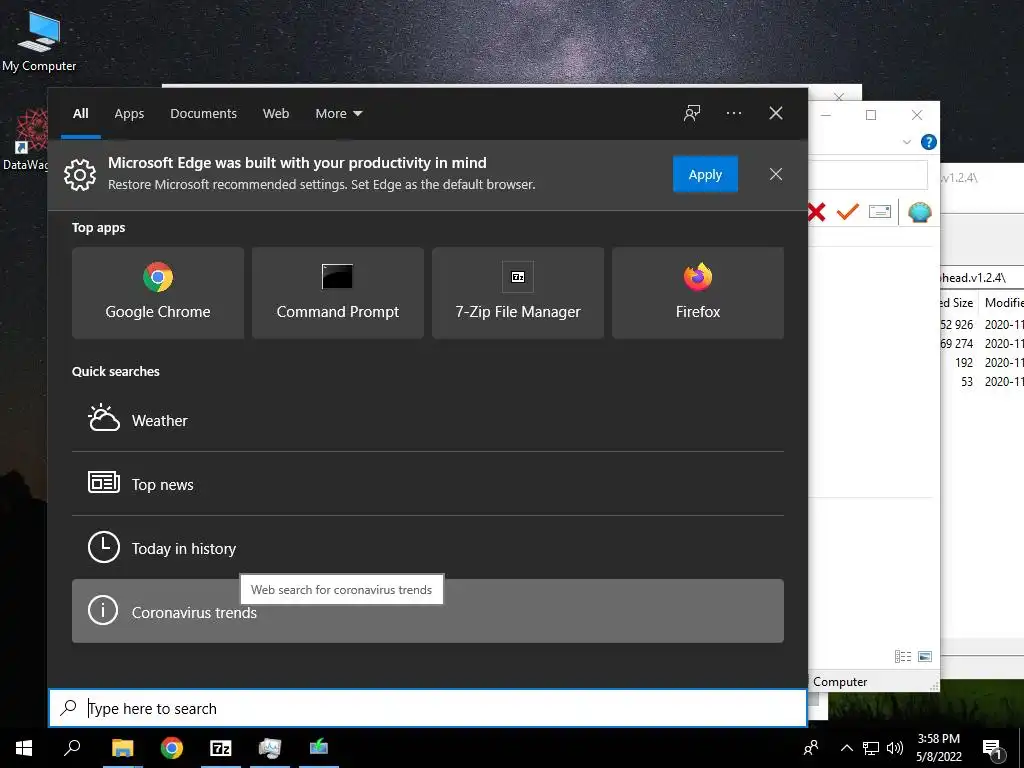Open the volume control tray icon
This screenshot has width=1024, height=768.
[895, 748]
